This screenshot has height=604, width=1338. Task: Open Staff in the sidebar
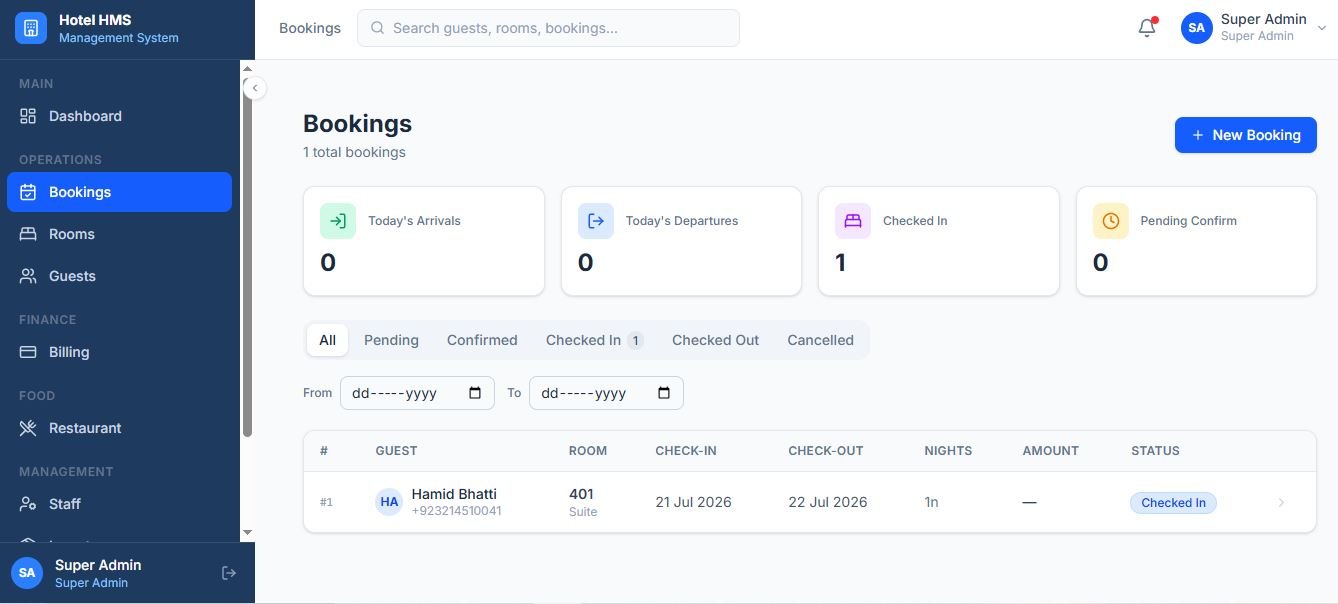pyautogui.click(x=119, y=504)
